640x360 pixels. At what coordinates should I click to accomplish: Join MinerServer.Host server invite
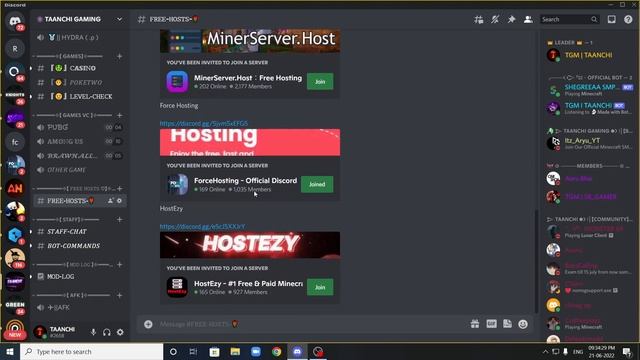pyautogui.click(x=320, y=82)
